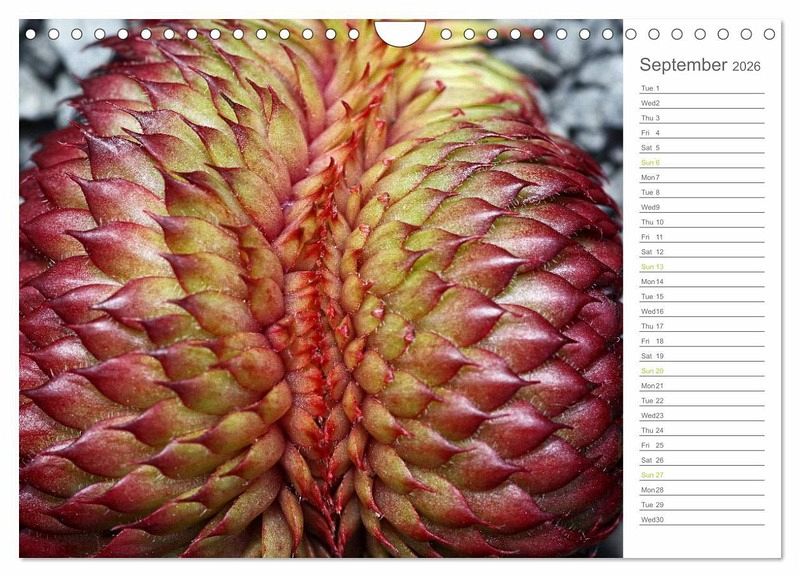Click the September 2026 month heading
This screenshot has width=800, height=577.
point(699,65)
